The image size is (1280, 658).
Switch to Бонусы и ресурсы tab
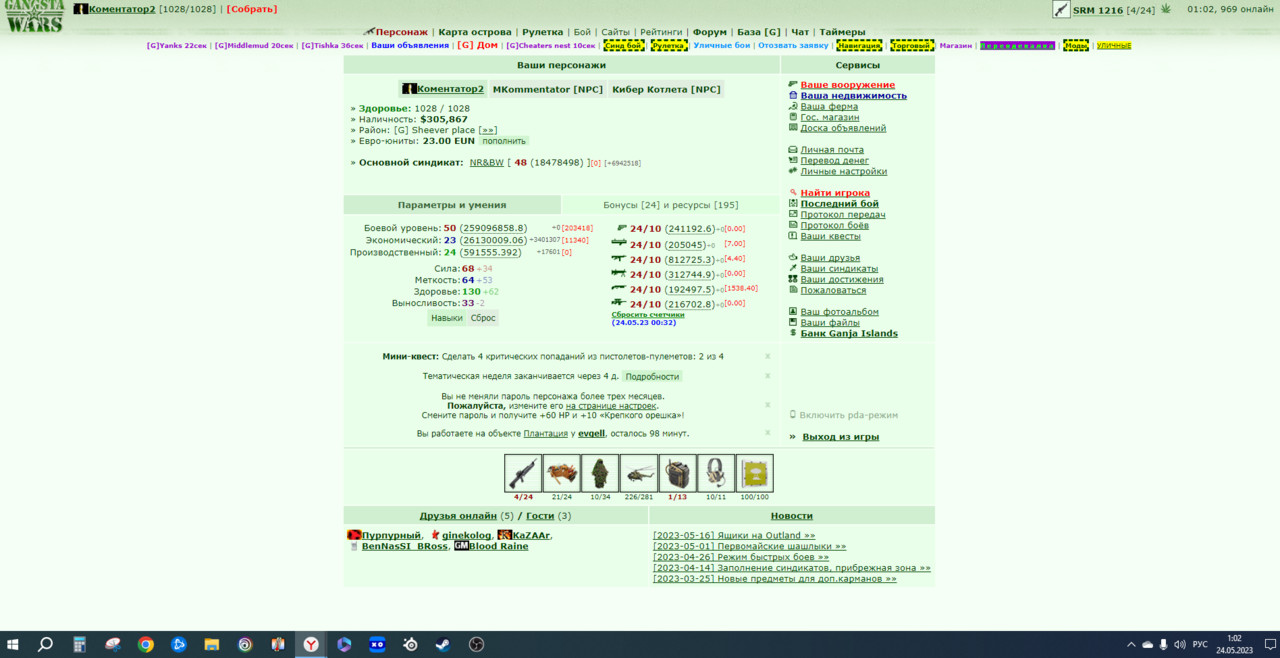pyautogui.click(x=671, y=205)
